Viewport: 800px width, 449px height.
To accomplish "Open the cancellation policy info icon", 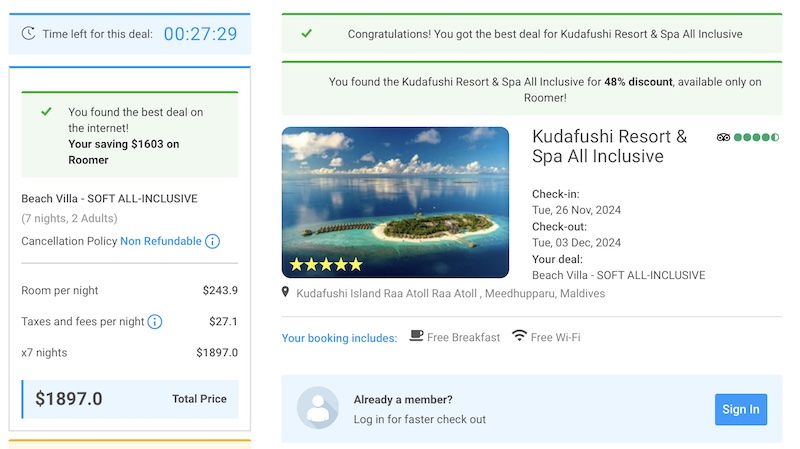I will pos(212,241).
